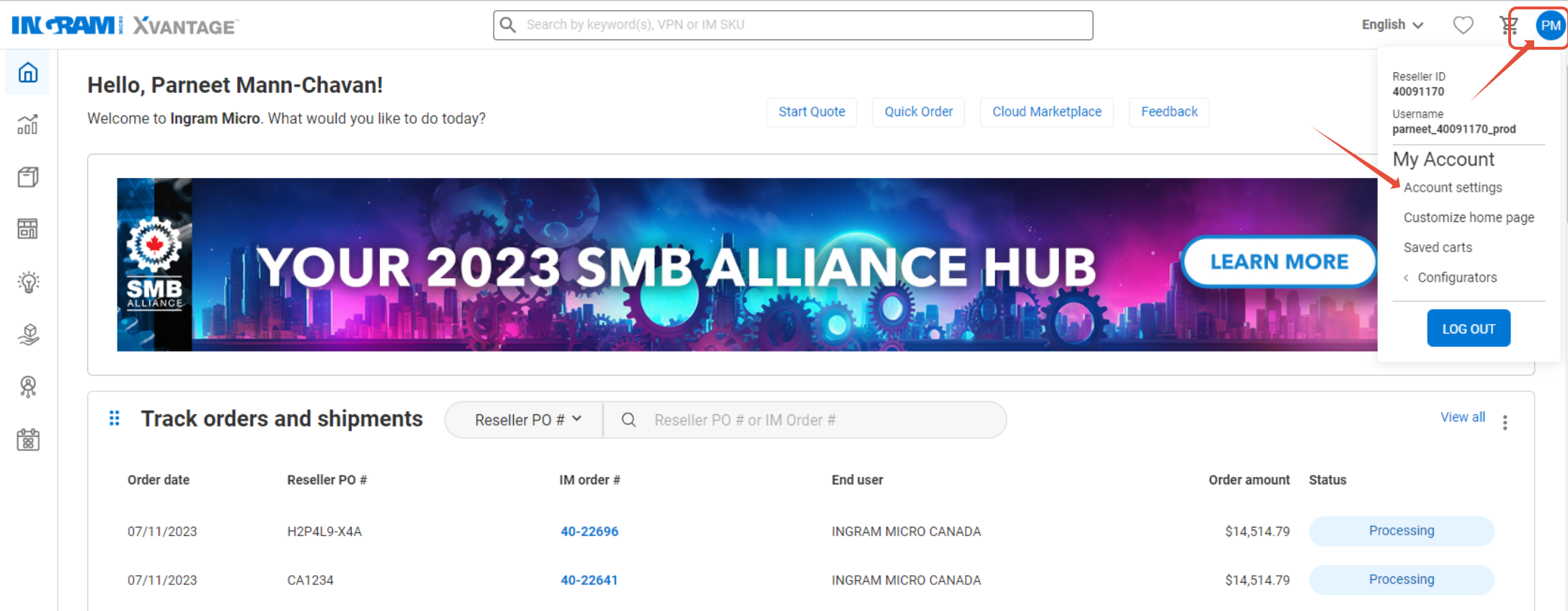Open Saved carts menu item
The height and width of the screenshot is (611, 1568).
pyautogui.click(x=1438, y=247)
